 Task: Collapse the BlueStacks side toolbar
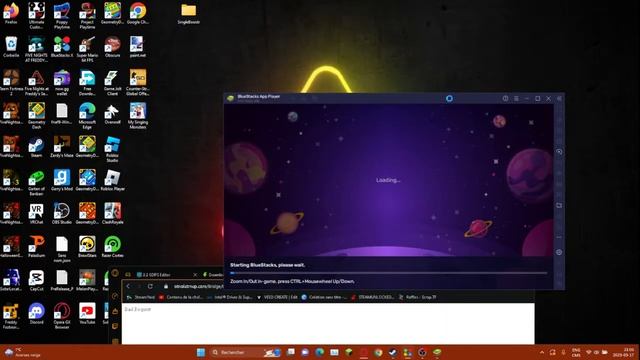click(x=559, y=99)
